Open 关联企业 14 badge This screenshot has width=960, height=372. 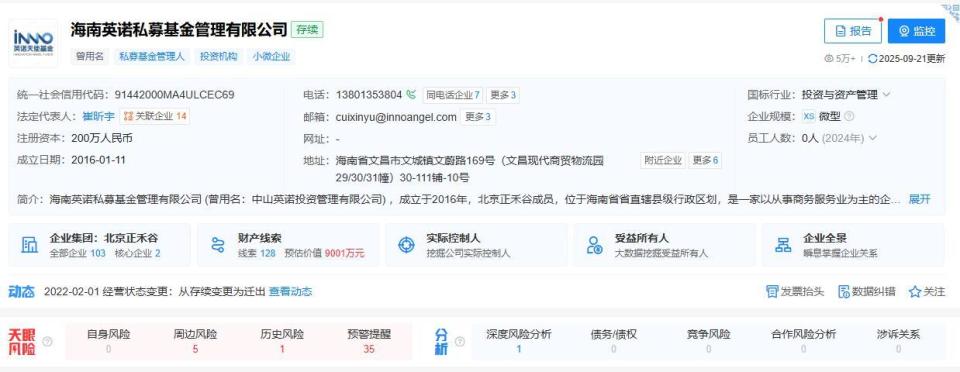pyautogui.click(x=154, y=116)
